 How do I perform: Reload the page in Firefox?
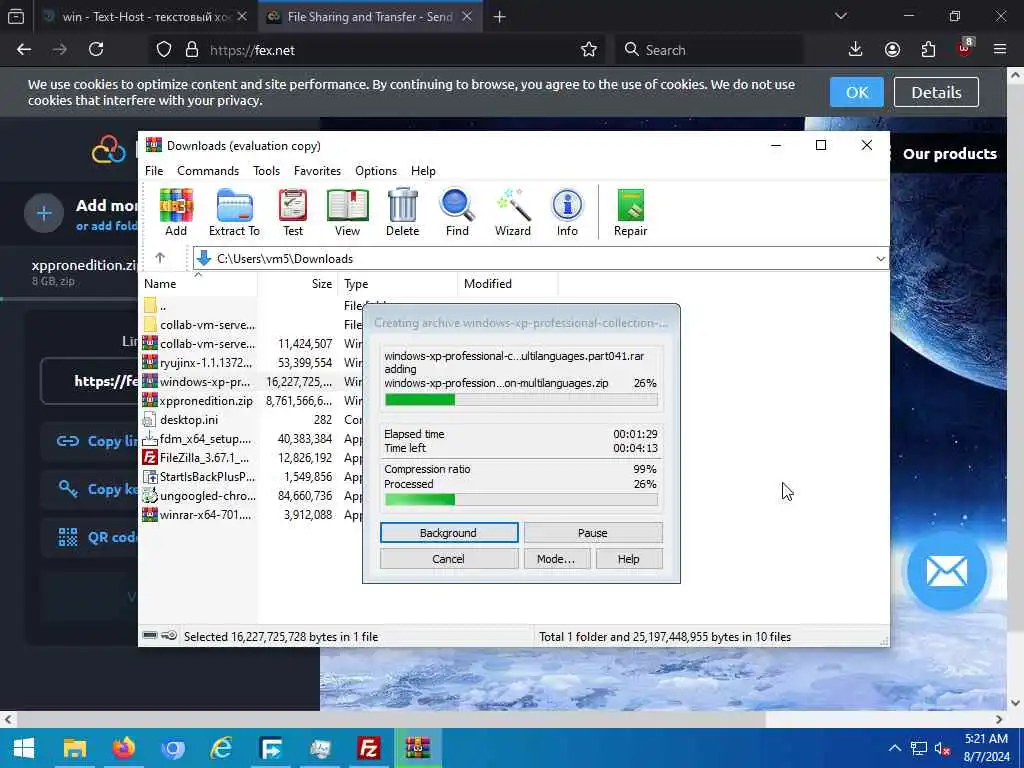[96, 49]
